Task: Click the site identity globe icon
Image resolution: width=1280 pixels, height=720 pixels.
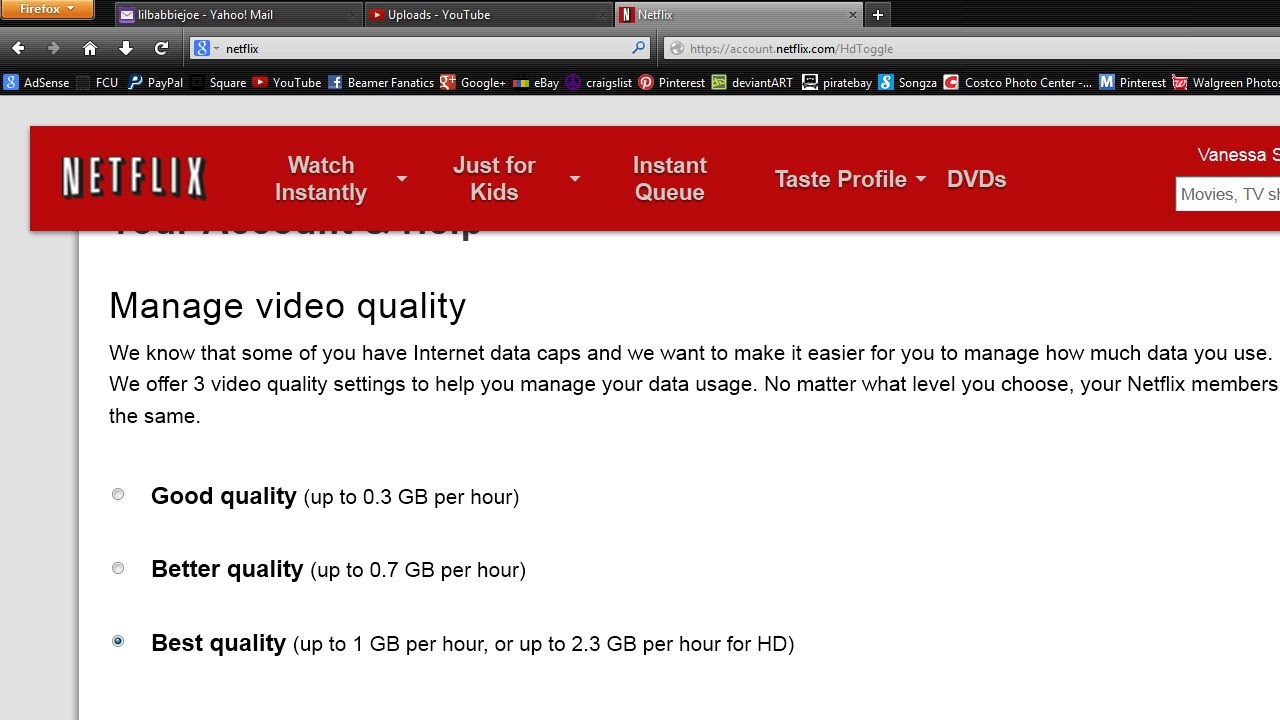Action: point(677,48)
